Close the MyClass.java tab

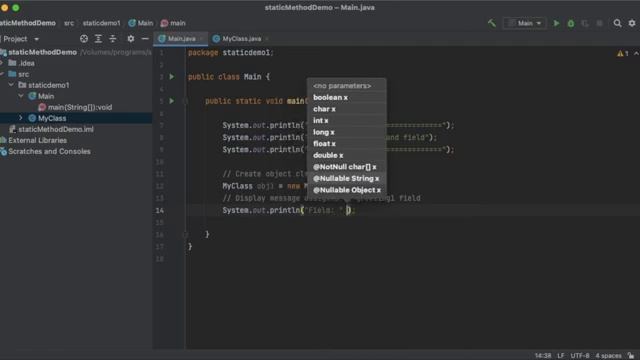(267, 39)
